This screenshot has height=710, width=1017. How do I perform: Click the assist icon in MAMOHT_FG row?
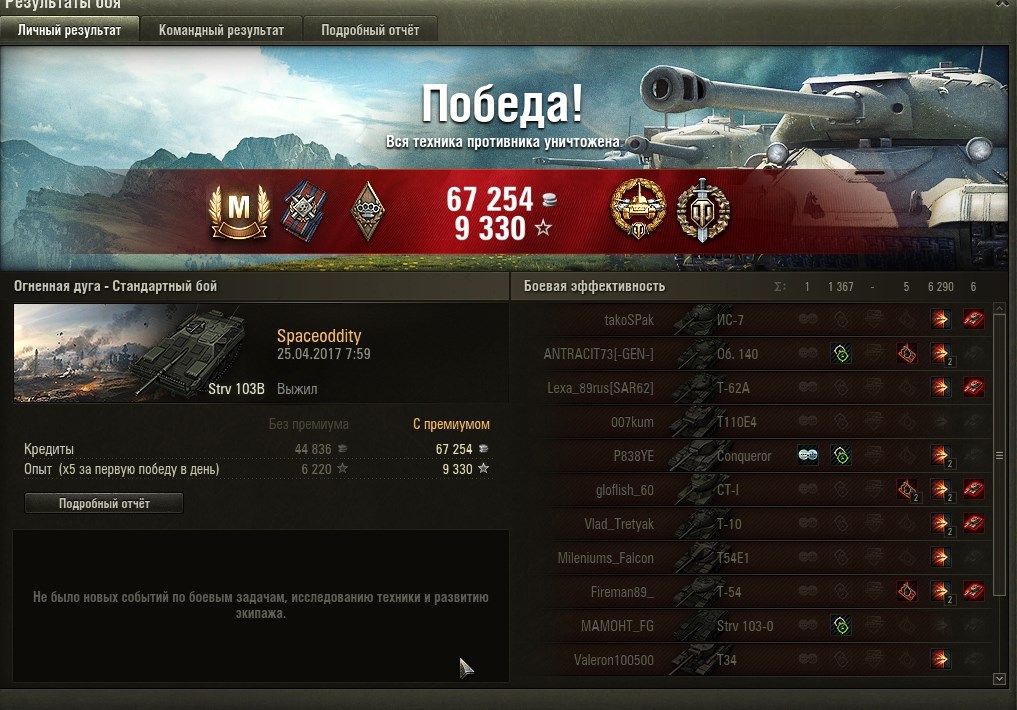coord(841,626)
